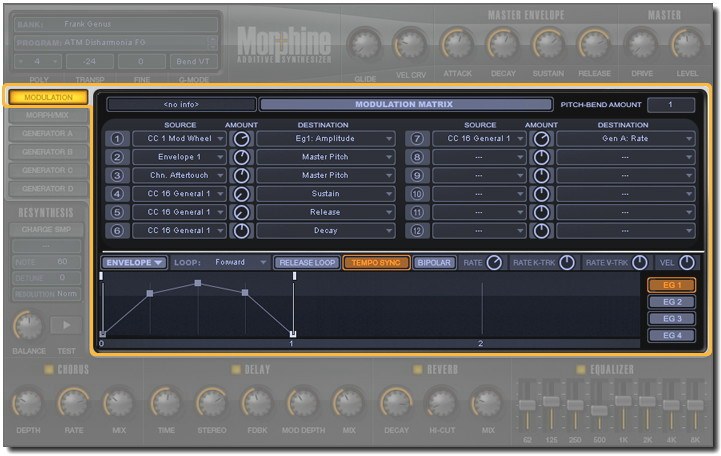Click the reverb HI-CUT knob

[442, 403]
